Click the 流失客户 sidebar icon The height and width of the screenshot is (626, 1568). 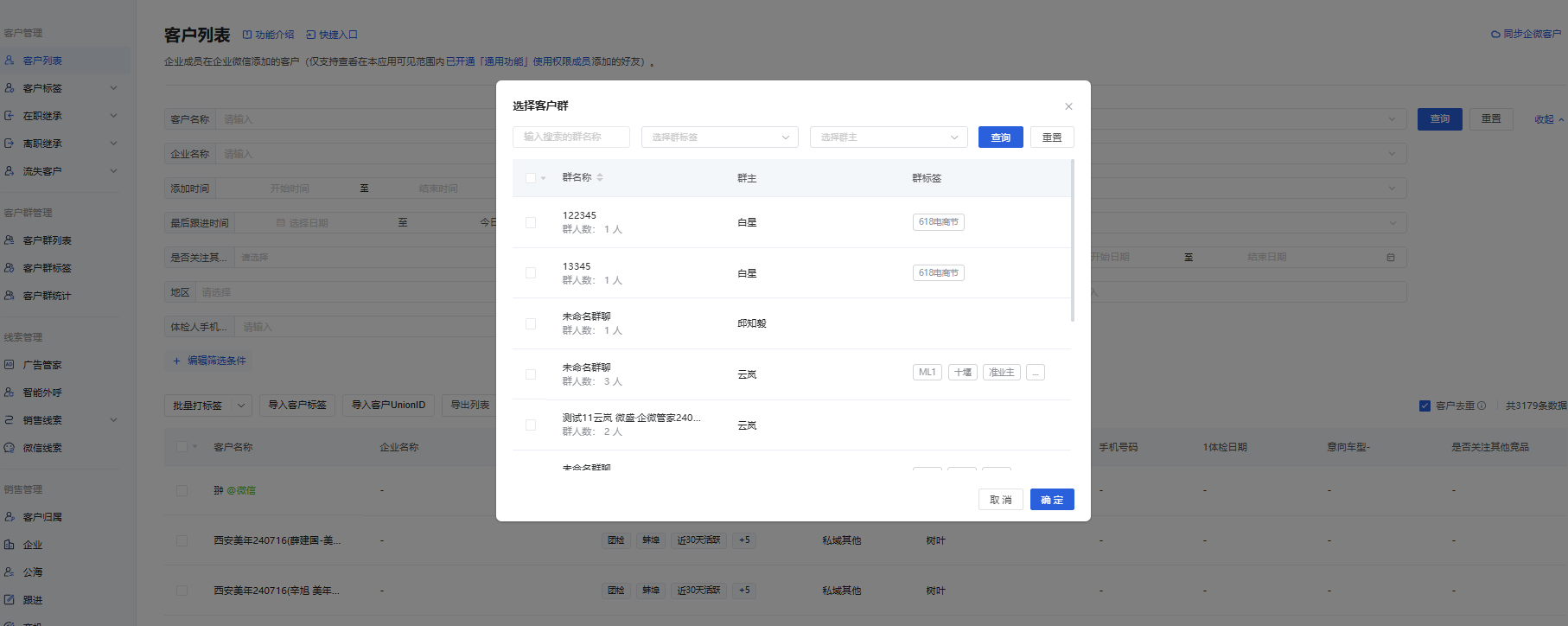(x=10, y=171)
